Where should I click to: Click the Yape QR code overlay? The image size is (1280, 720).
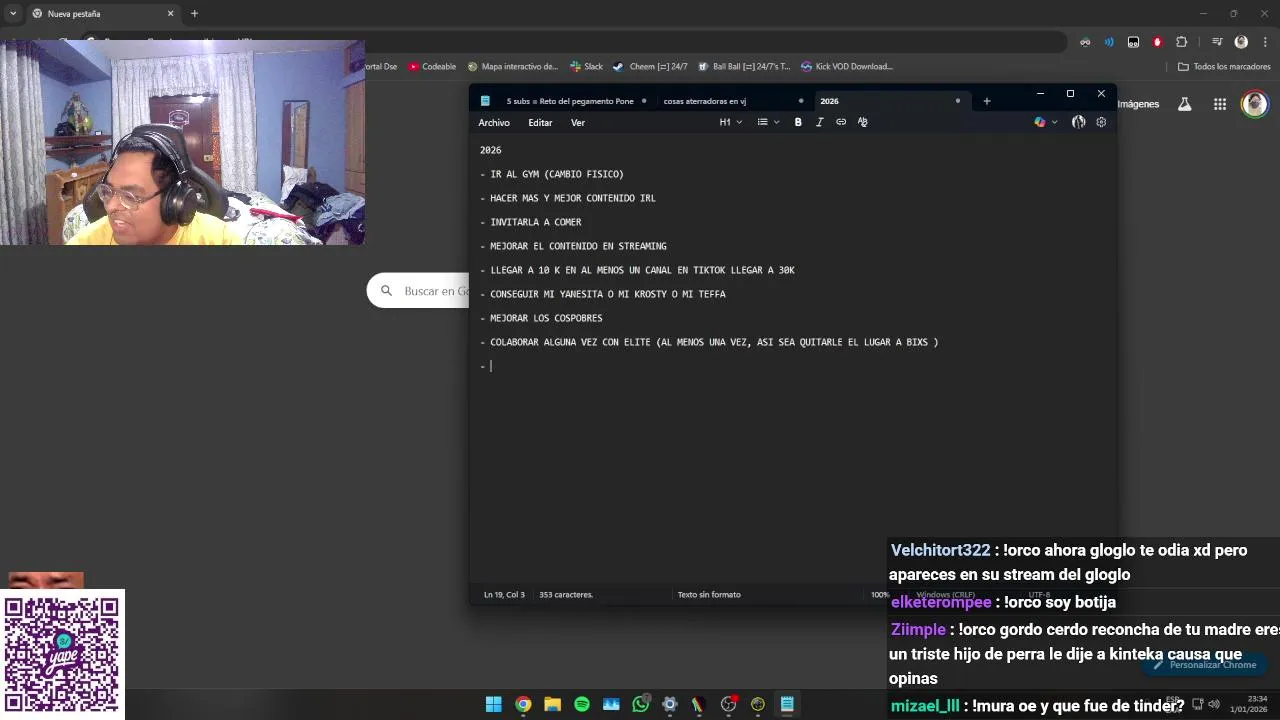coord(62,654)
